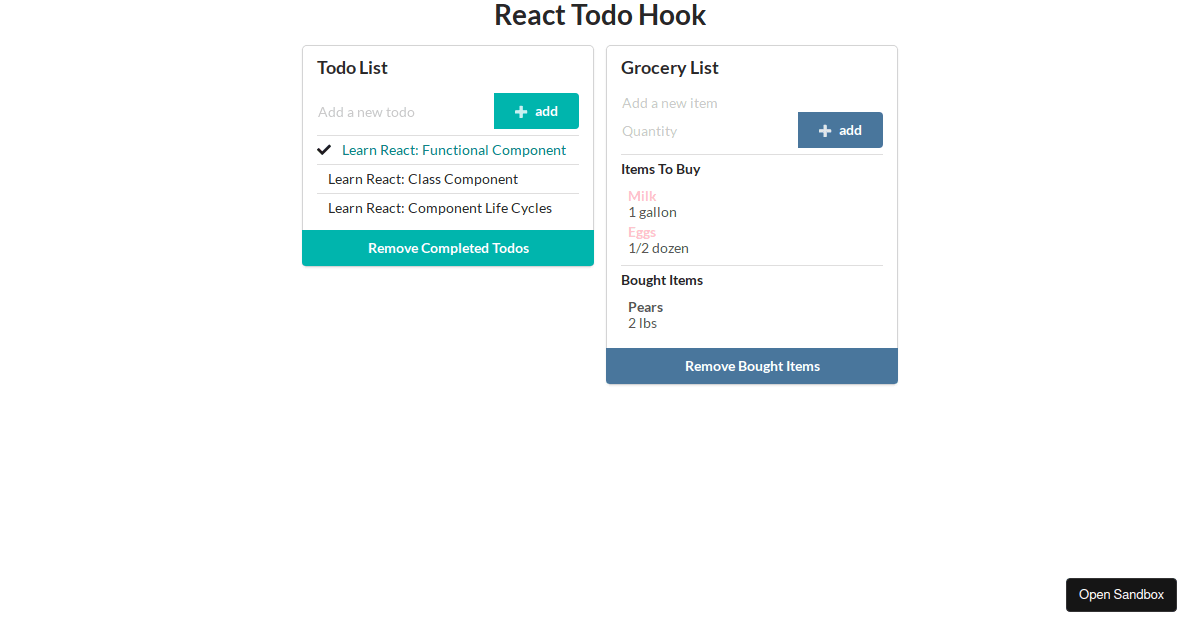Move Pears back to Items To Buy

645,307
